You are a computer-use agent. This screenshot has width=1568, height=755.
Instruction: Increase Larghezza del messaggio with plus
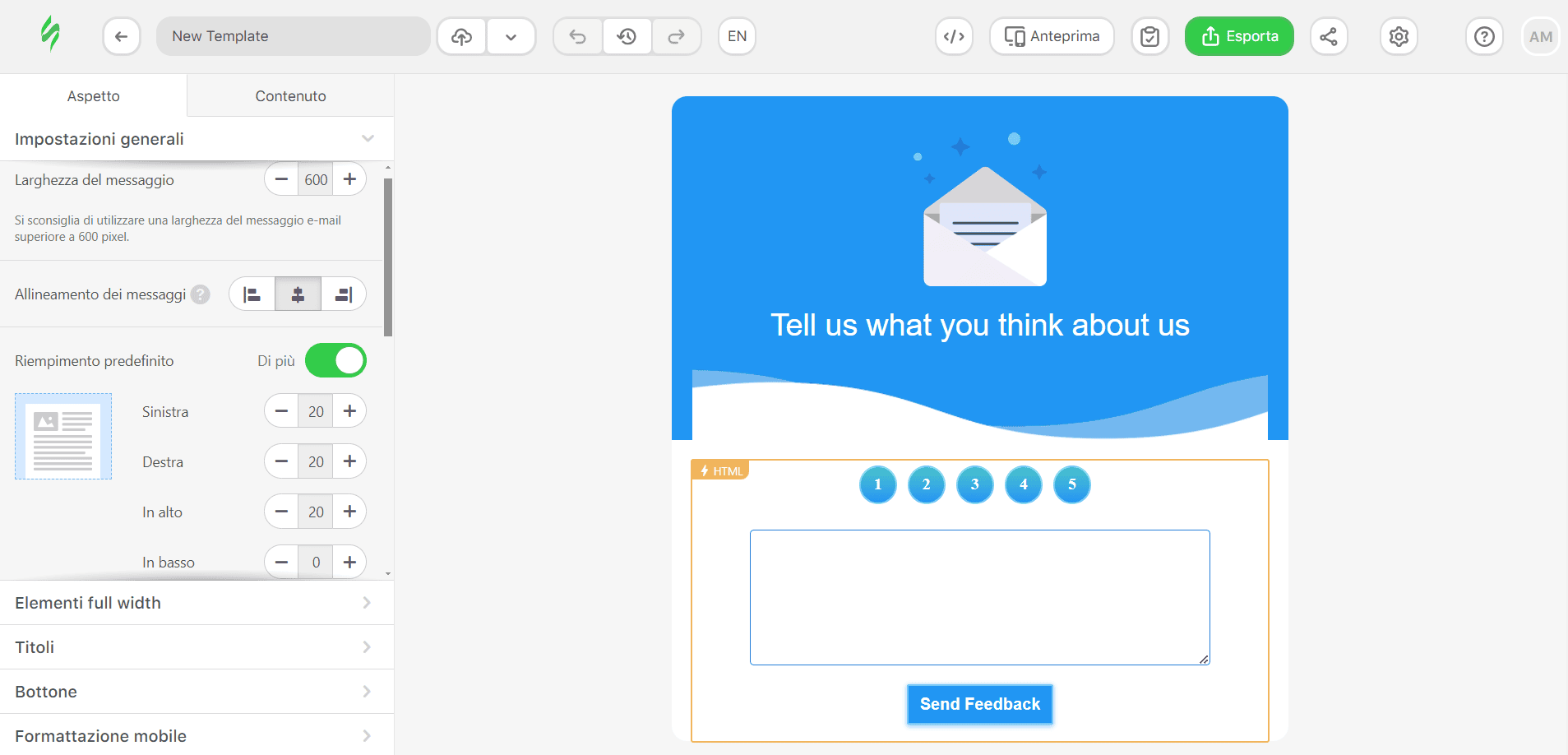point(349,179)
